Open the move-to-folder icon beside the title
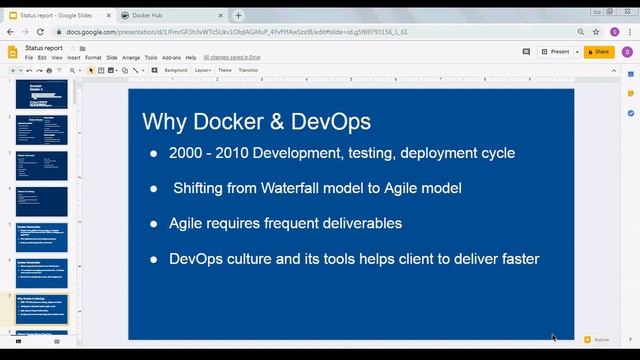Screen dimensions: 640x360 pyautogui.click(x=83, y=48)
